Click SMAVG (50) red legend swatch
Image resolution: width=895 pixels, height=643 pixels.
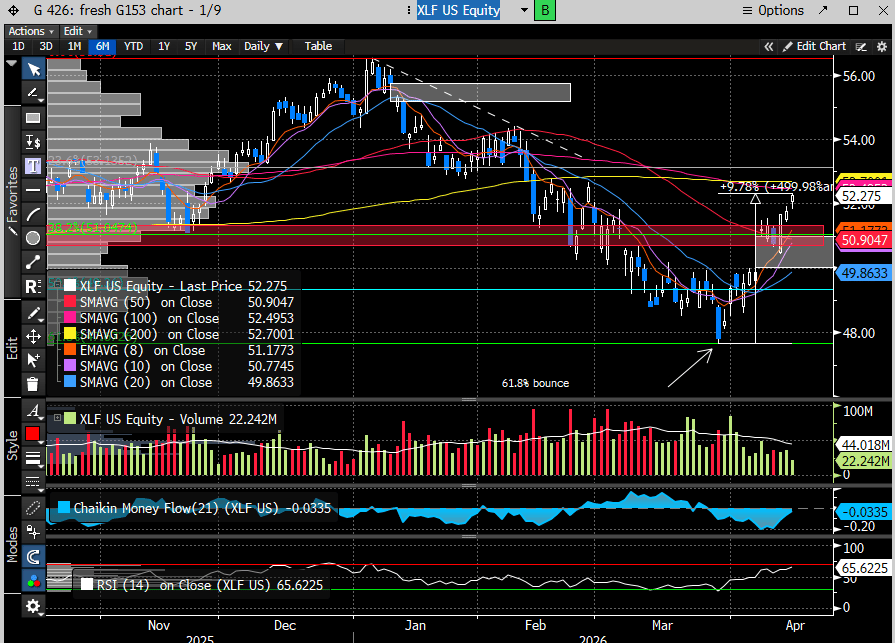coord(70,302)
